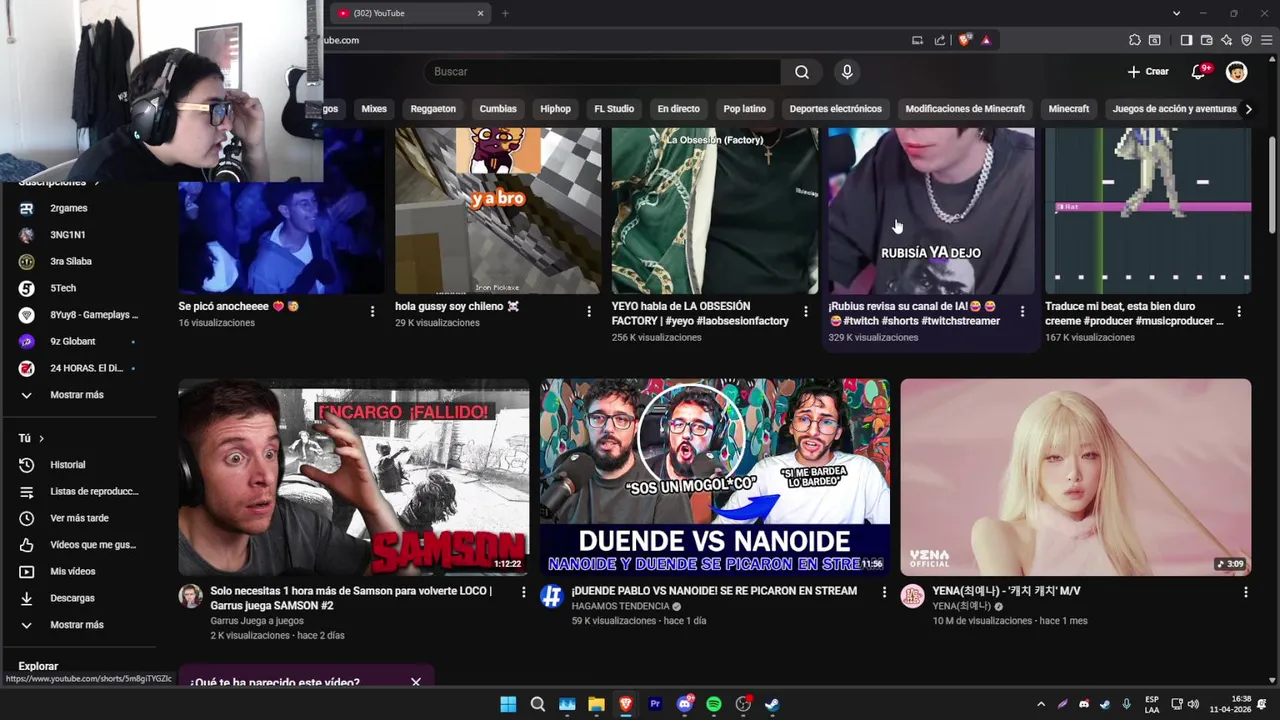Open Discord from the taskbar
The width and height of the screenshot is (1280, 720).
[685, 704]
